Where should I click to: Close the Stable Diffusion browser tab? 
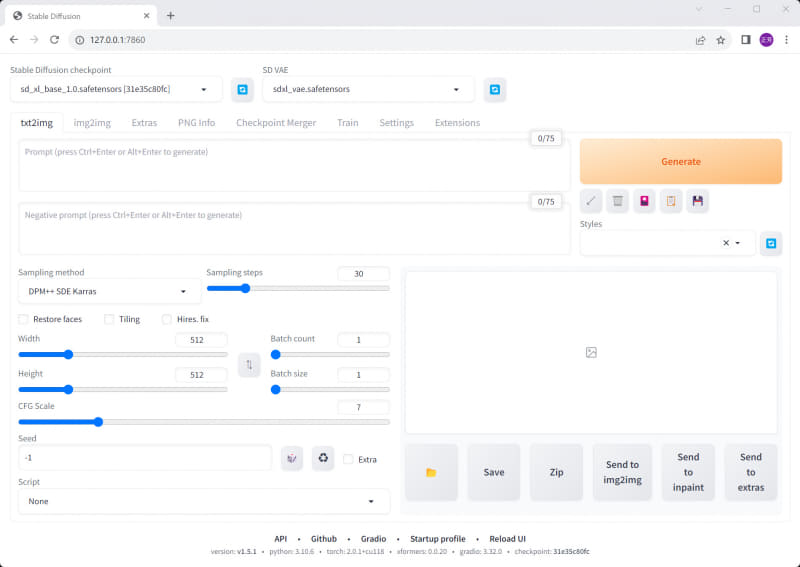pos(146,16)
